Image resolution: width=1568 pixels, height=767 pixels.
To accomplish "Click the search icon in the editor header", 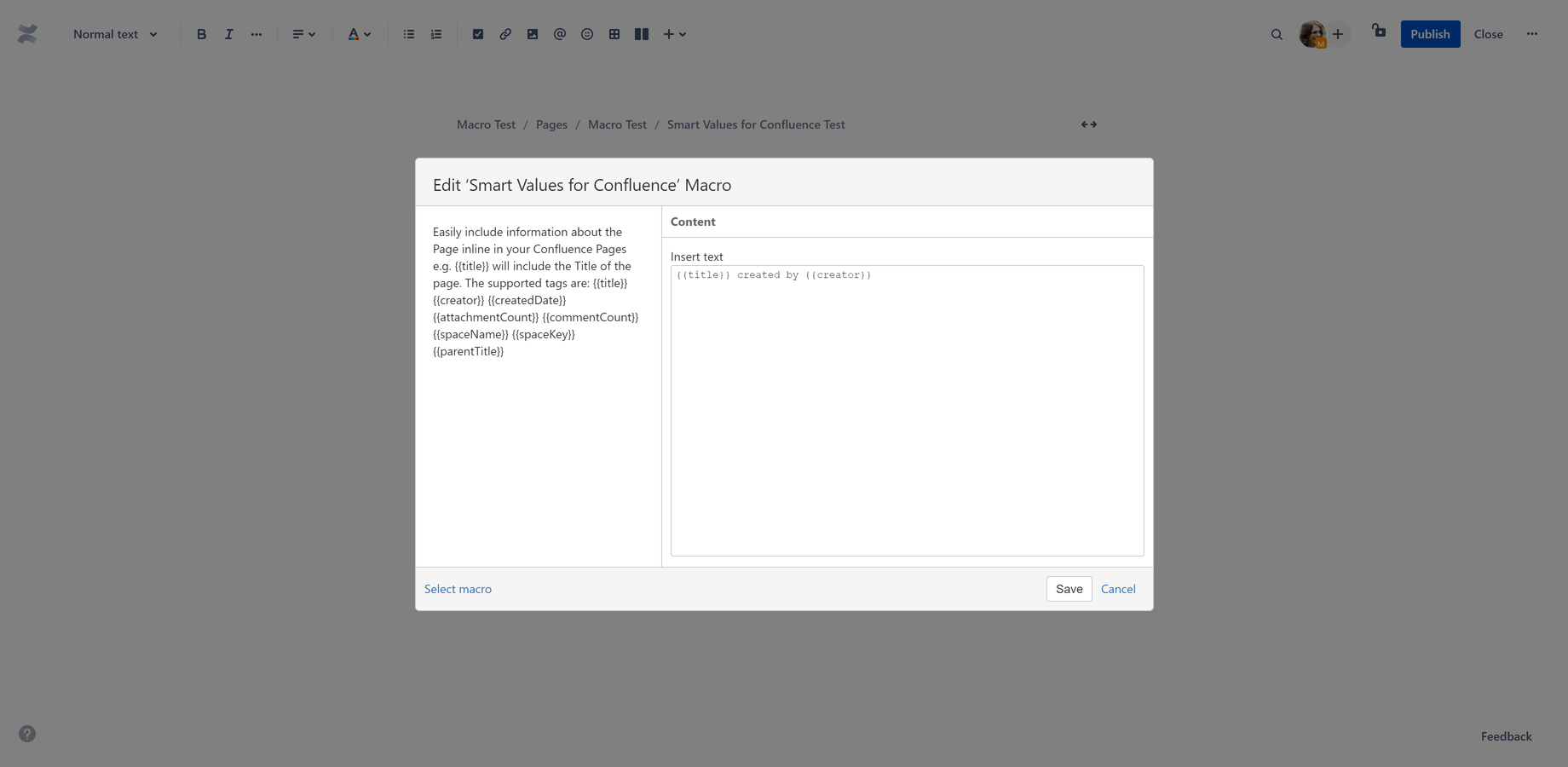I will (1277, 34).
